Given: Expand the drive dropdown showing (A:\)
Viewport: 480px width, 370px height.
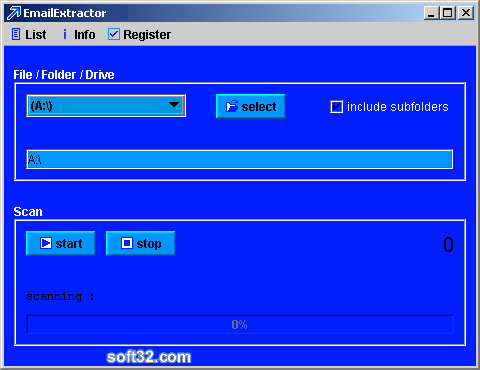Looking at the screenshot, I should click(x=106, y=106).
